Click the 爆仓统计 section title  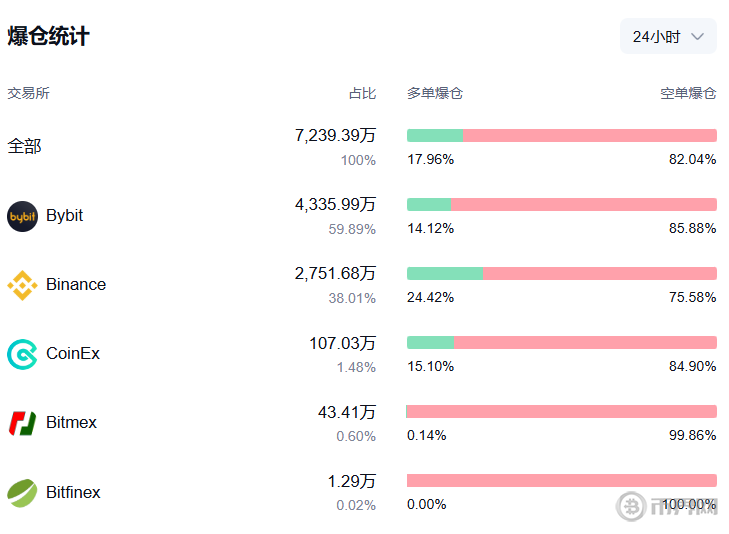coord(49,36)
